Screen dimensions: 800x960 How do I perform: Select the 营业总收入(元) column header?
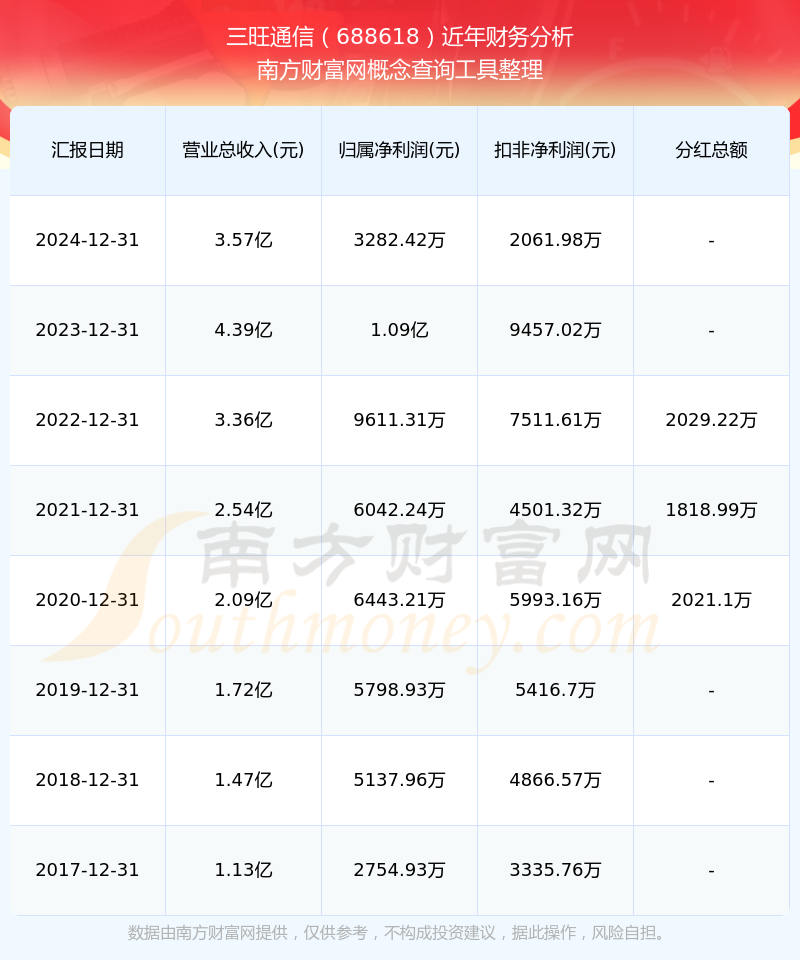(244, 150)
